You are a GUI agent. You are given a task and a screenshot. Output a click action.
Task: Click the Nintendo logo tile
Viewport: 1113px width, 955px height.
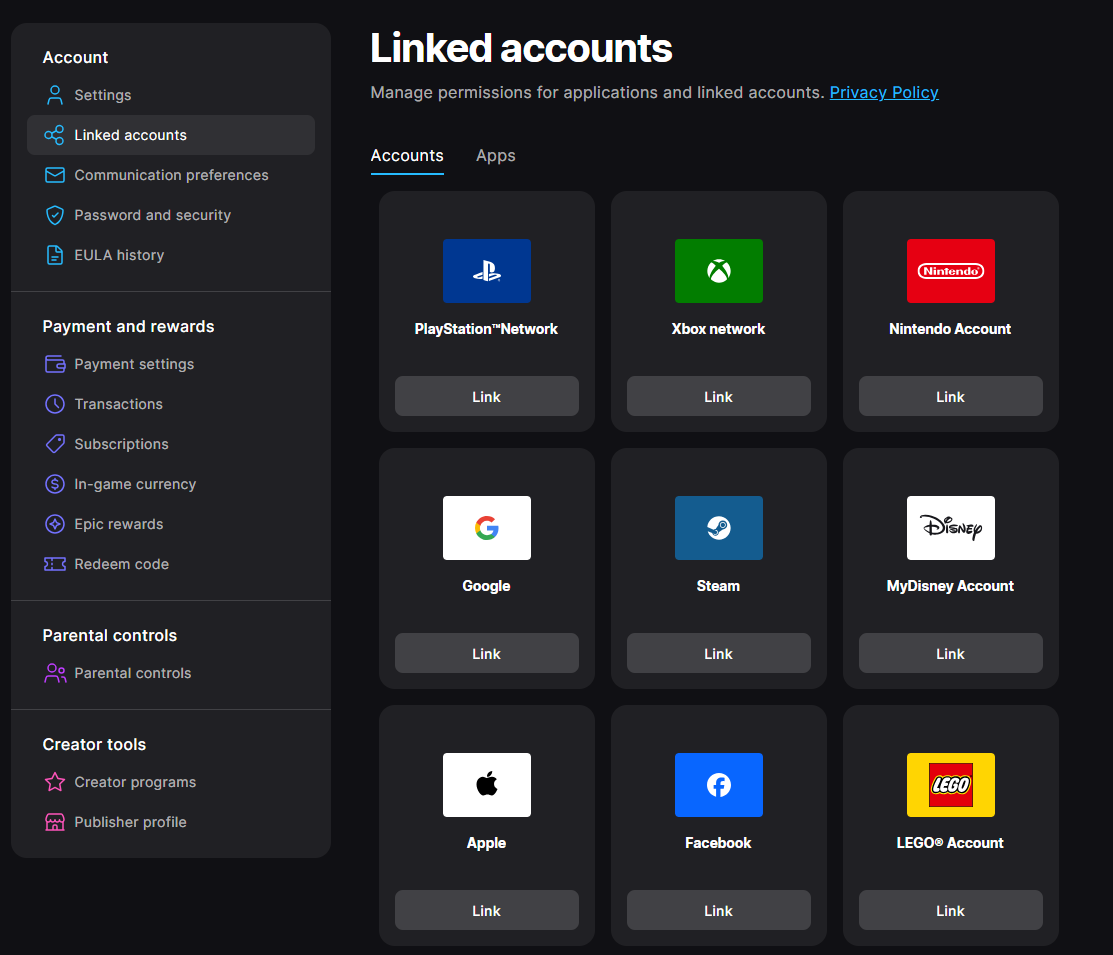[x=950, y=271]
